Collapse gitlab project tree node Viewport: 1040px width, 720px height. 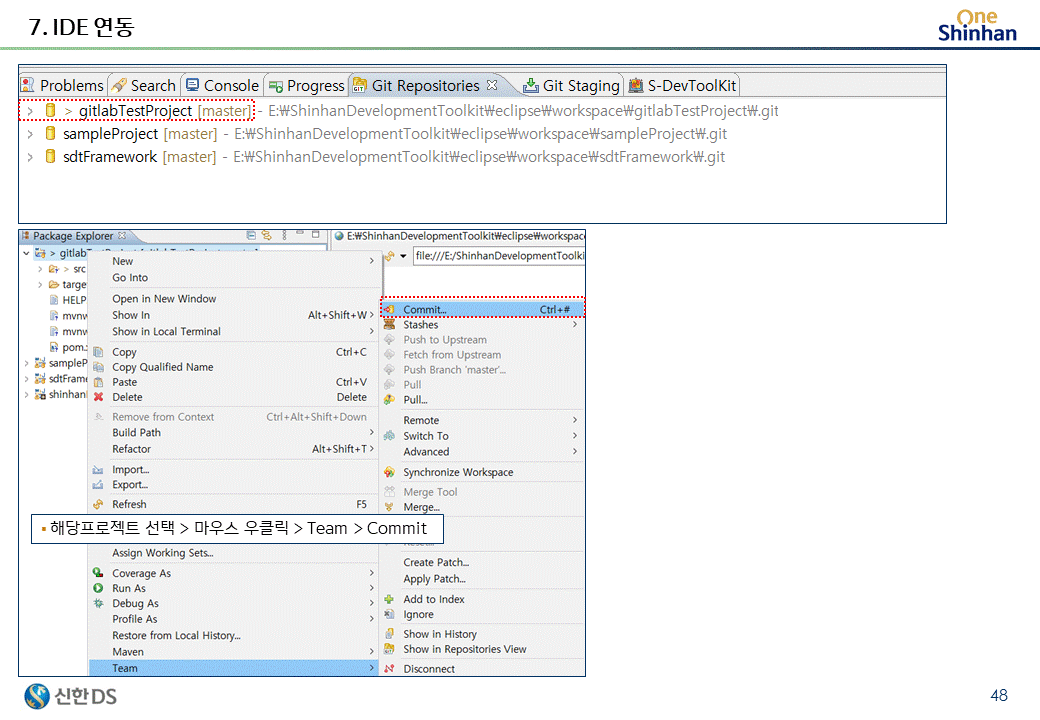(26, 253)
